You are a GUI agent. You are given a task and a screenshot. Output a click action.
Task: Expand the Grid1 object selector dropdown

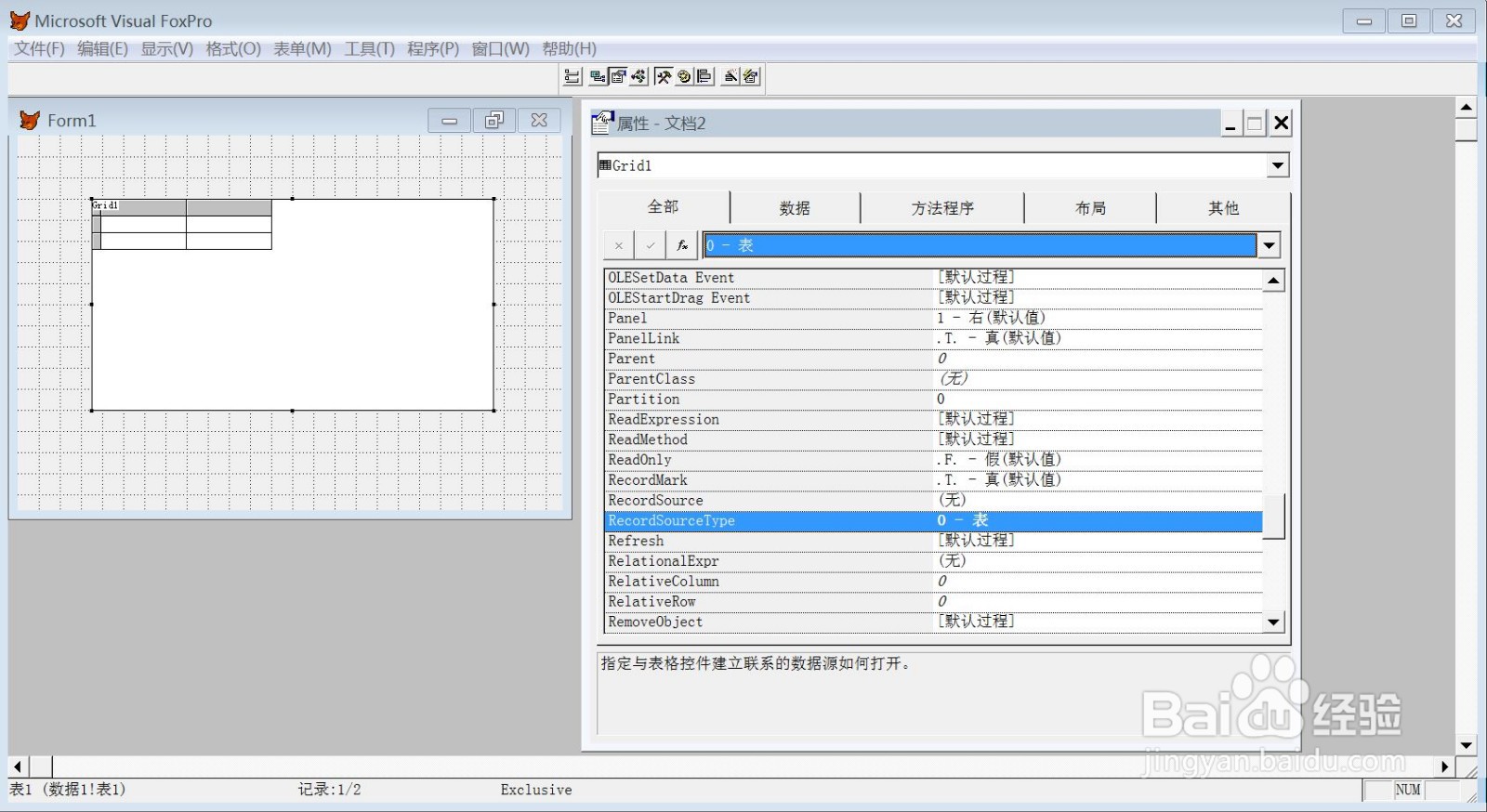(x=1278, y=165)
